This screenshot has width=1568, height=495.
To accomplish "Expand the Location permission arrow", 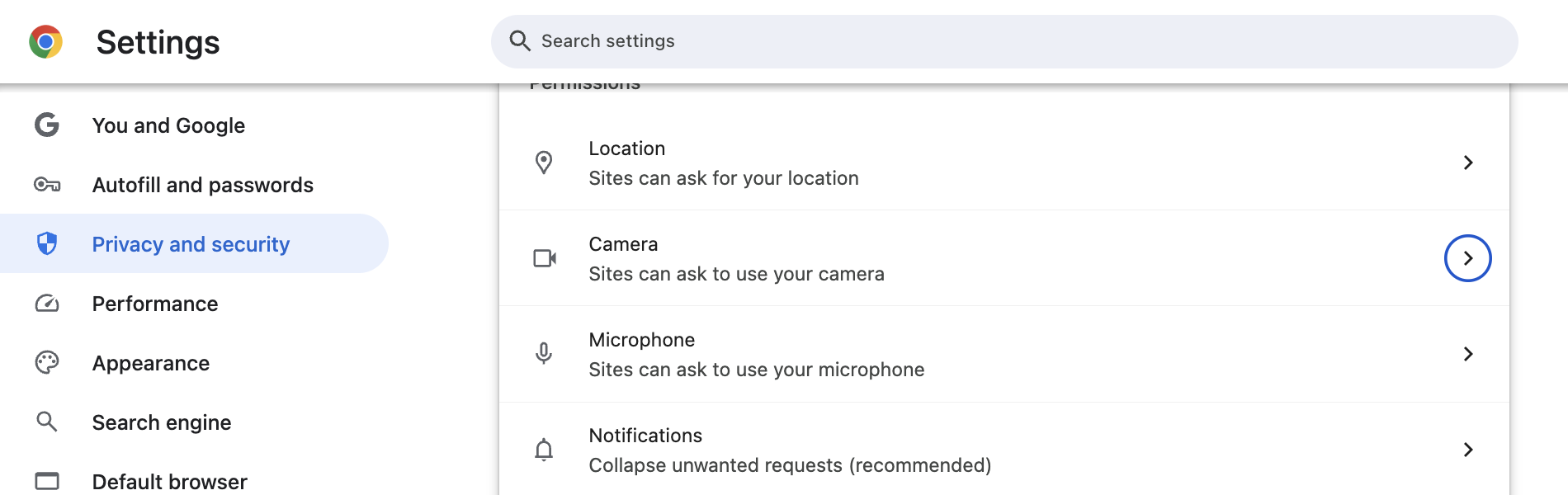I will tap(1467, 163).
